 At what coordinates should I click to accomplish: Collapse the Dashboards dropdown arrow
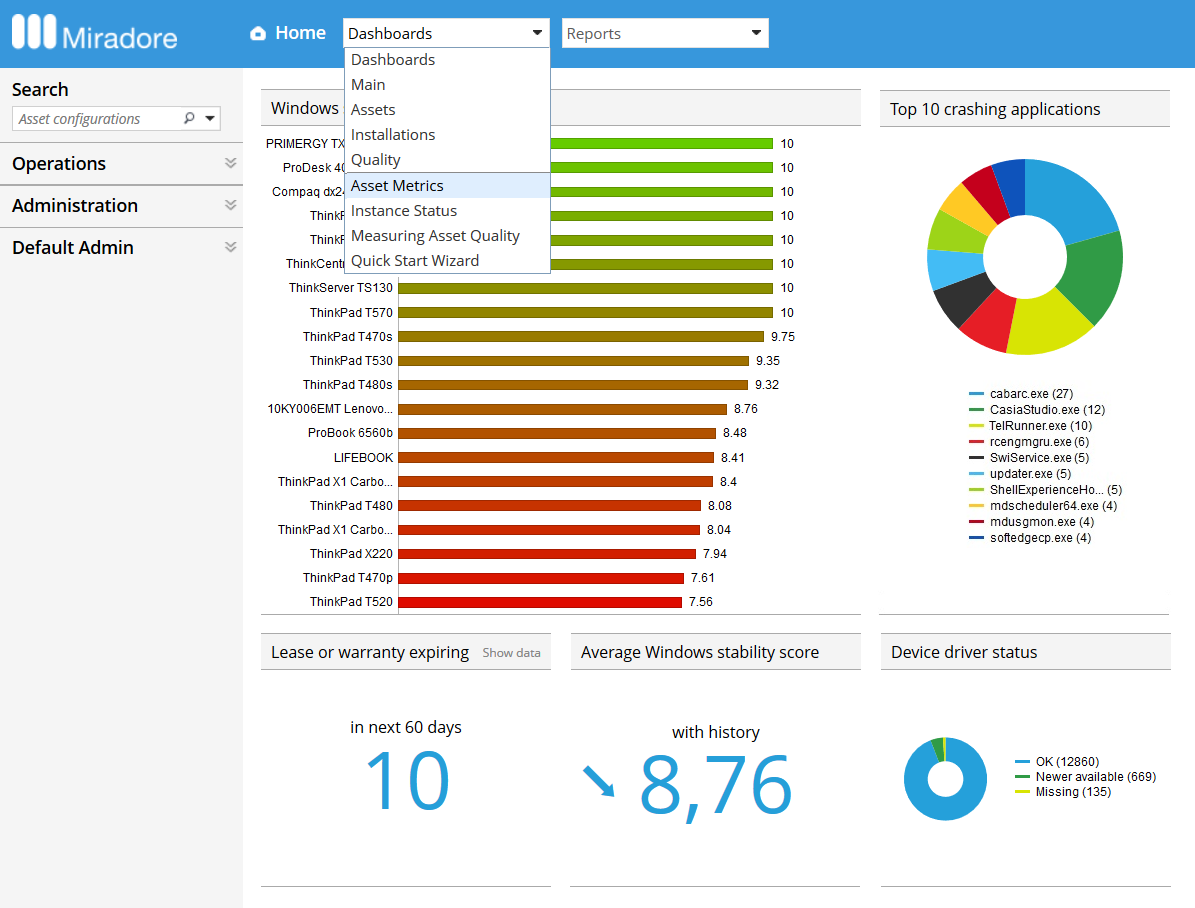(x=537, y=33)
